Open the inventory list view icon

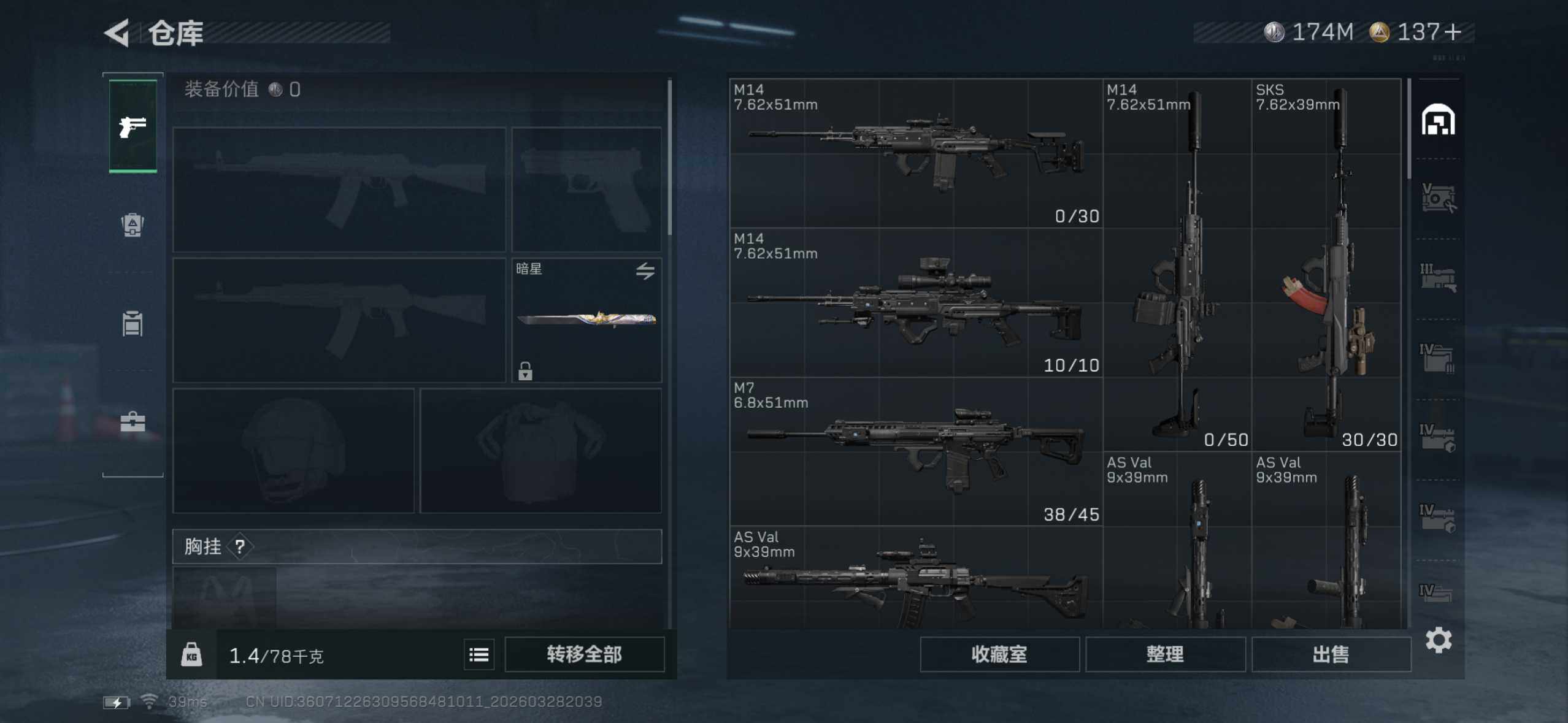point(479,654)
